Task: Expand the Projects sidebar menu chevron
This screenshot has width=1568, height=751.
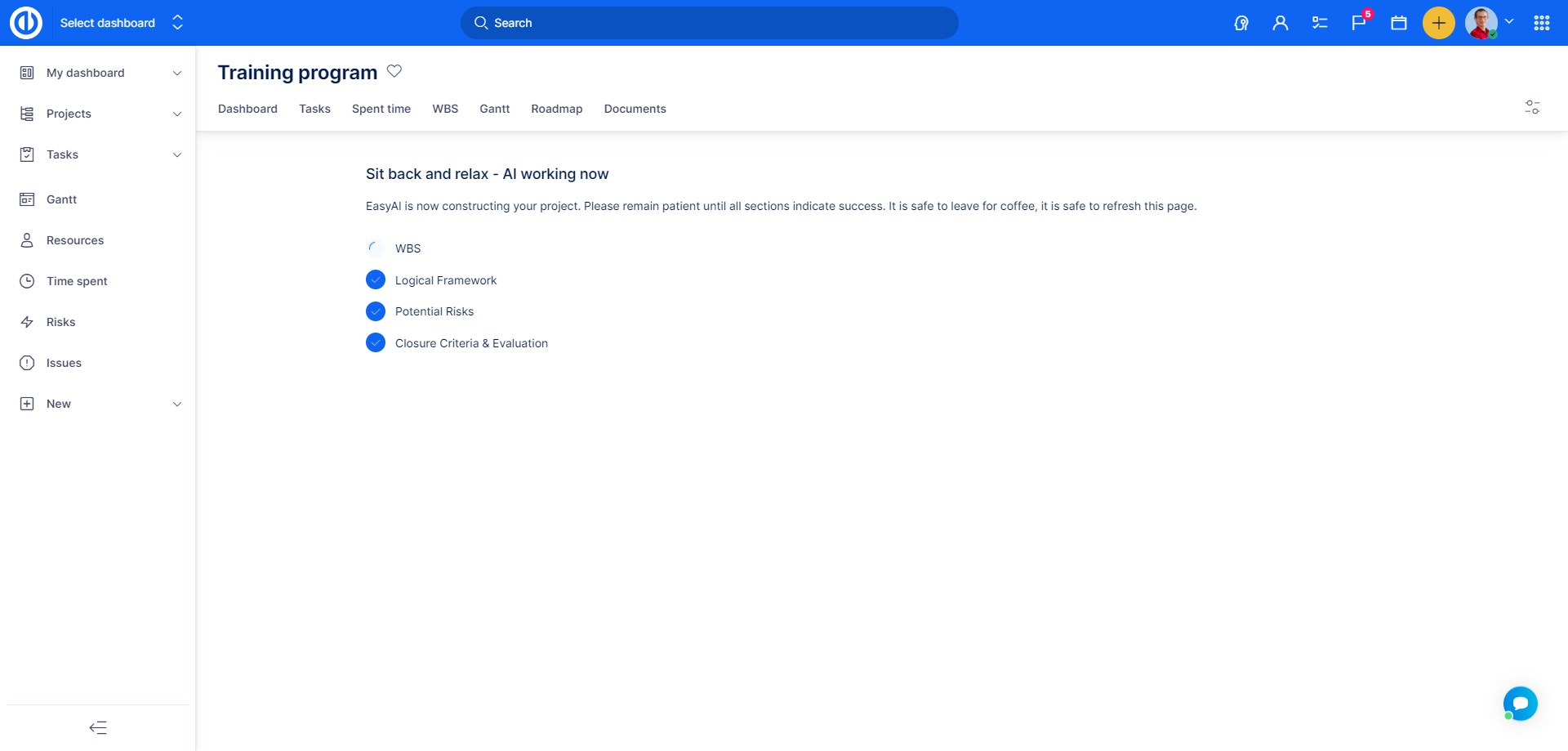Action: [177, 114]
